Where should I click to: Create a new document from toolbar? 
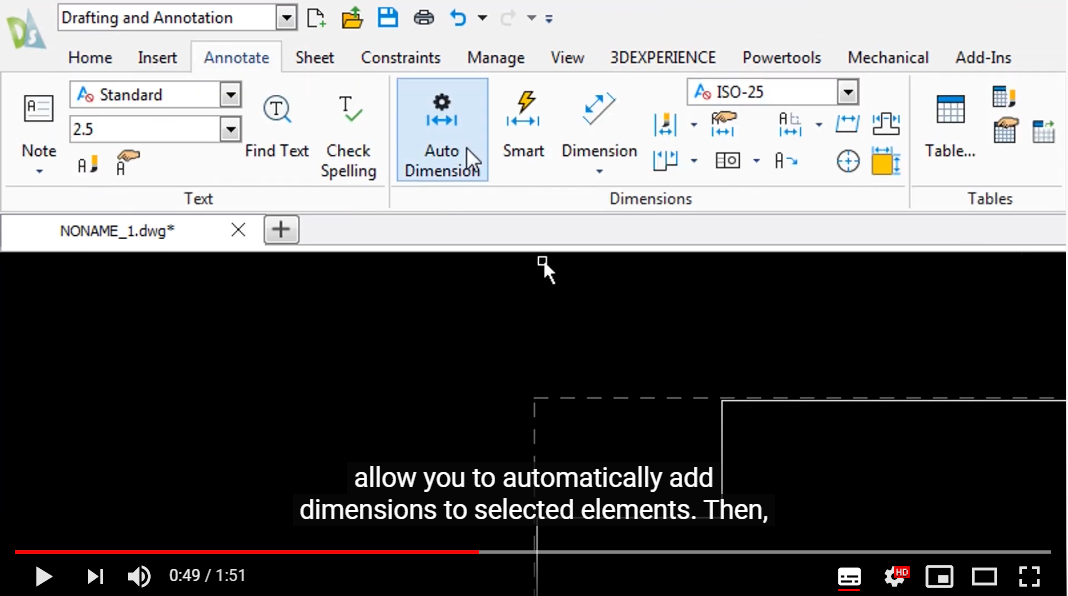[316, 18]
